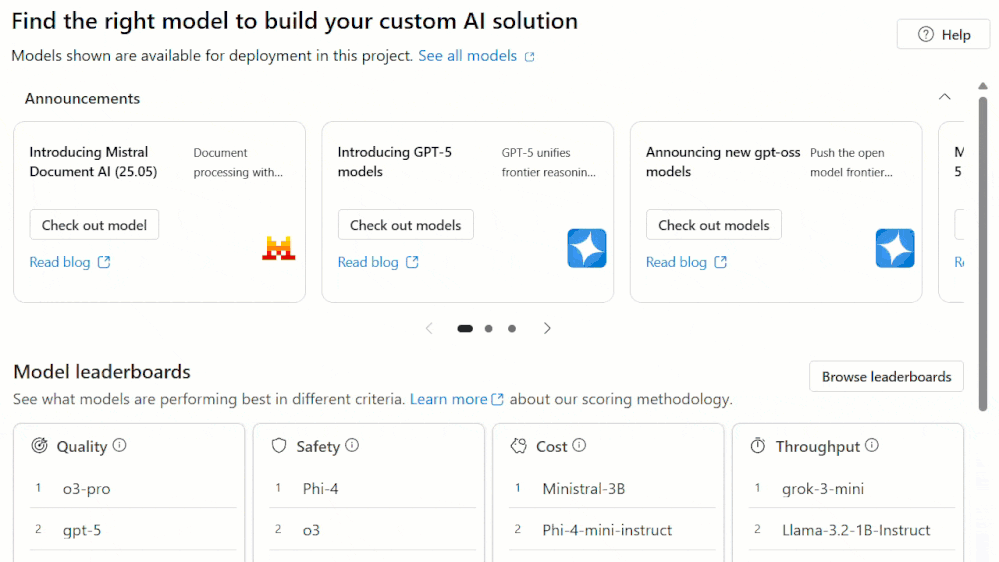Click the info icon beside Cost
Viewport: 999px width, 562px height.
click(579, 445)
